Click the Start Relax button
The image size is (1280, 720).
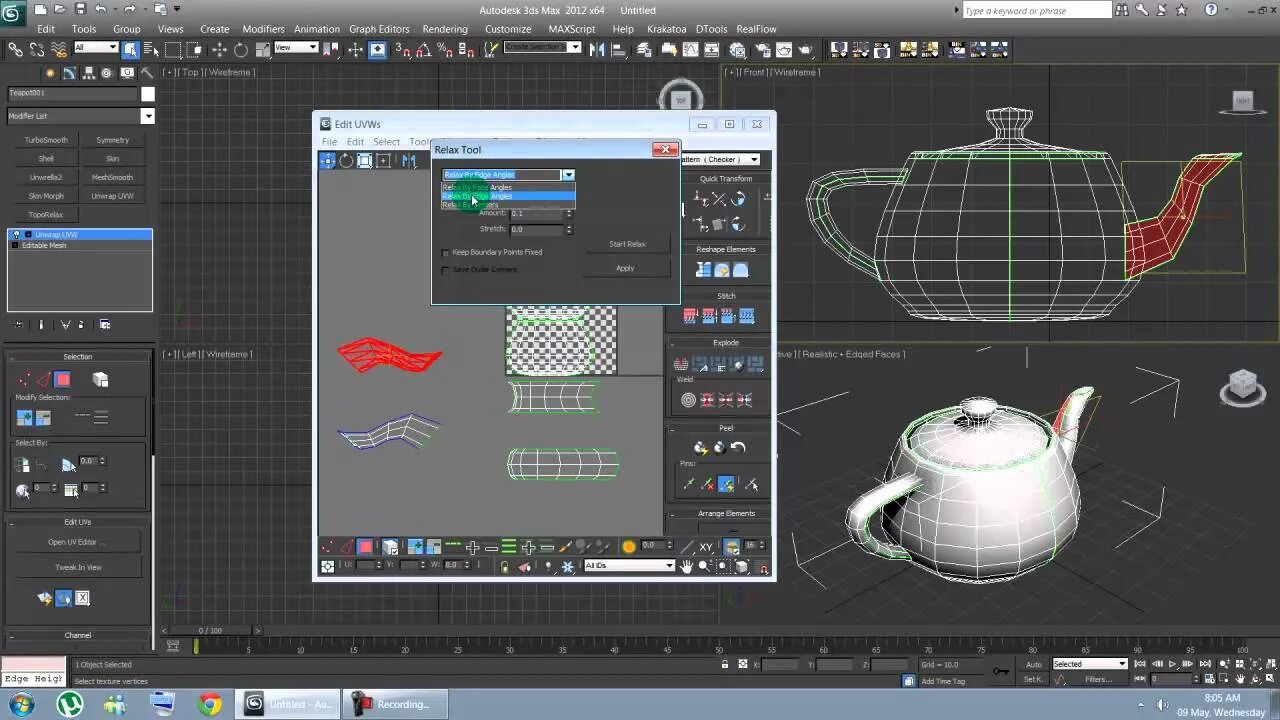click(627, 244)
